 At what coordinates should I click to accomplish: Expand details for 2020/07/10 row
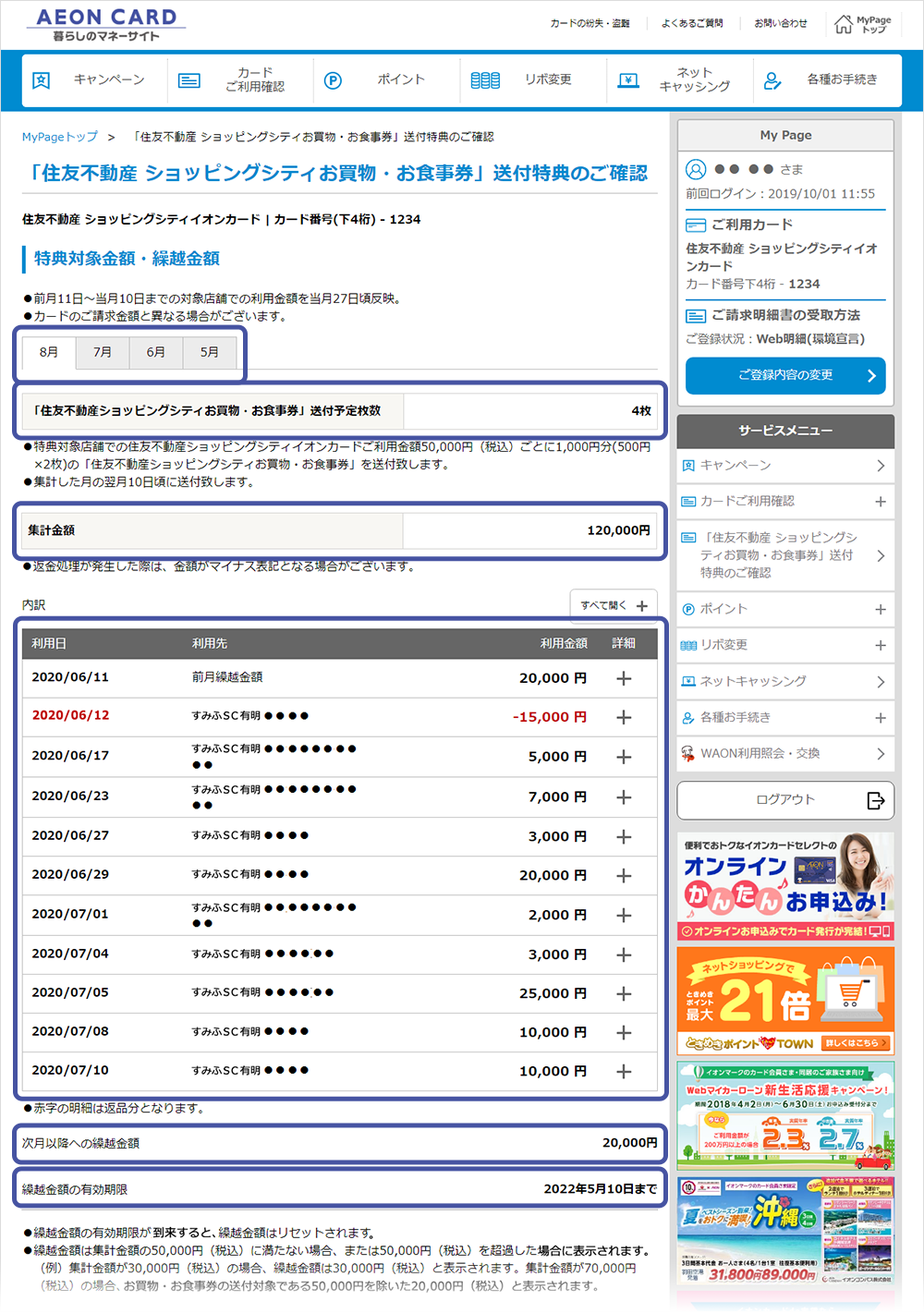[625, 1071]
